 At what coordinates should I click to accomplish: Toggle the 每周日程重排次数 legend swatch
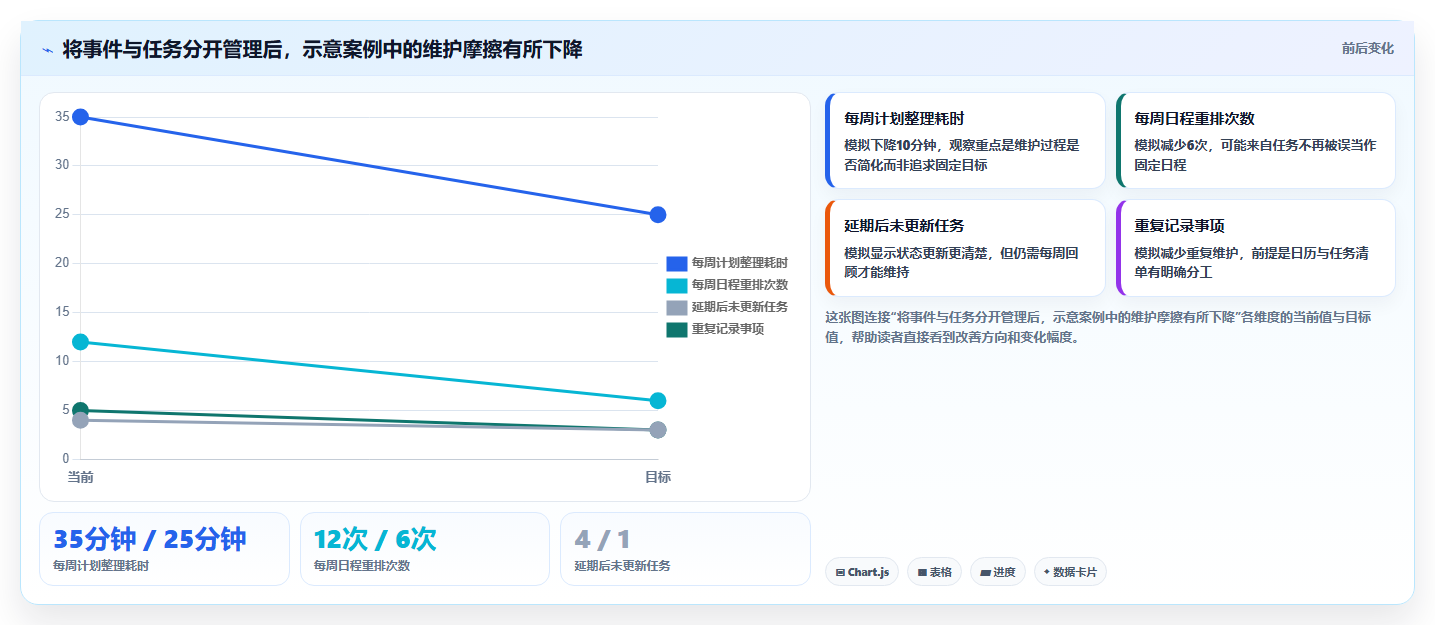tap(677, 285)
